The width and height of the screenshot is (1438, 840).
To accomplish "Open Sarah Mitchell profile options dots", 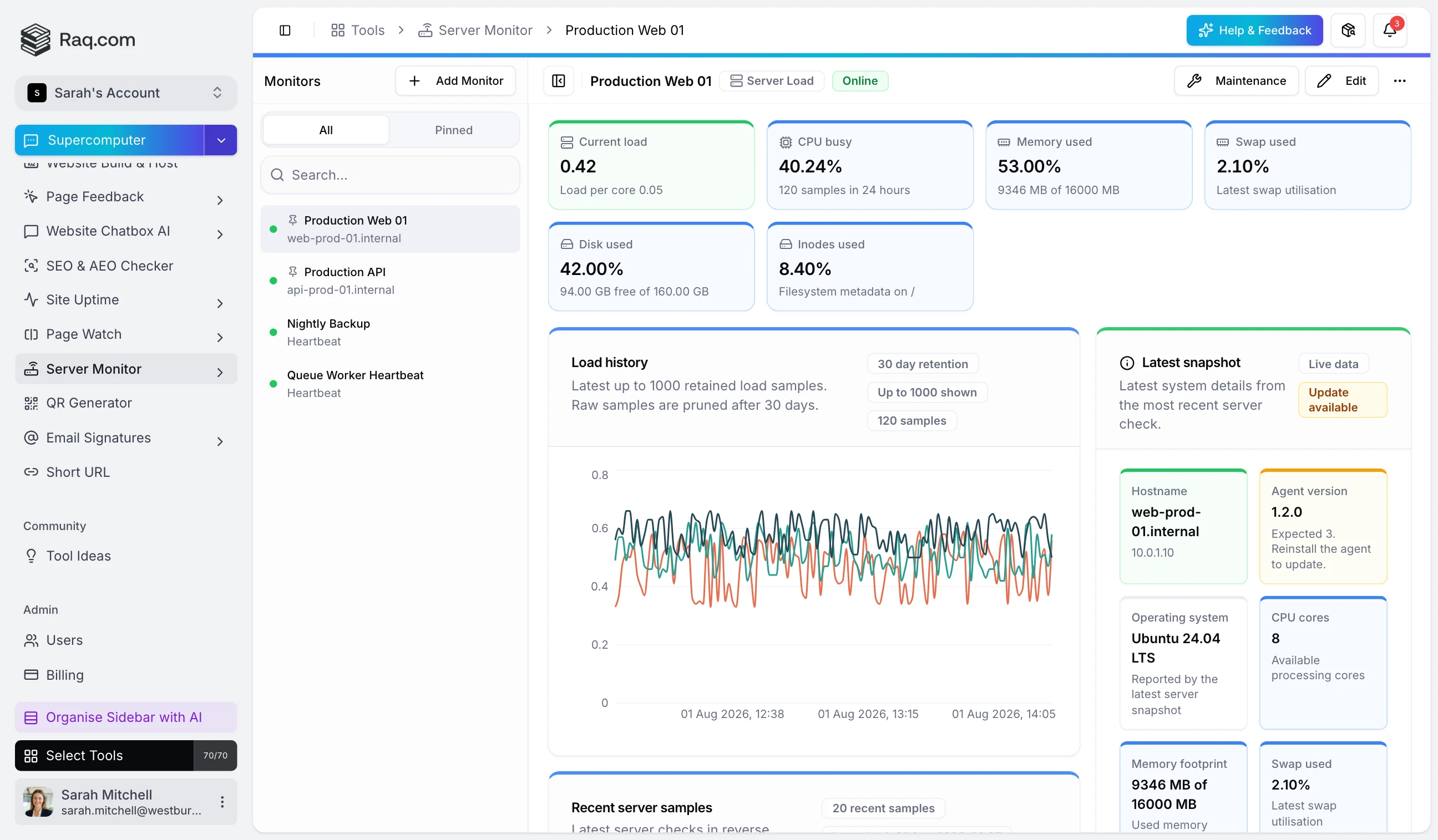I will point(222,802).
